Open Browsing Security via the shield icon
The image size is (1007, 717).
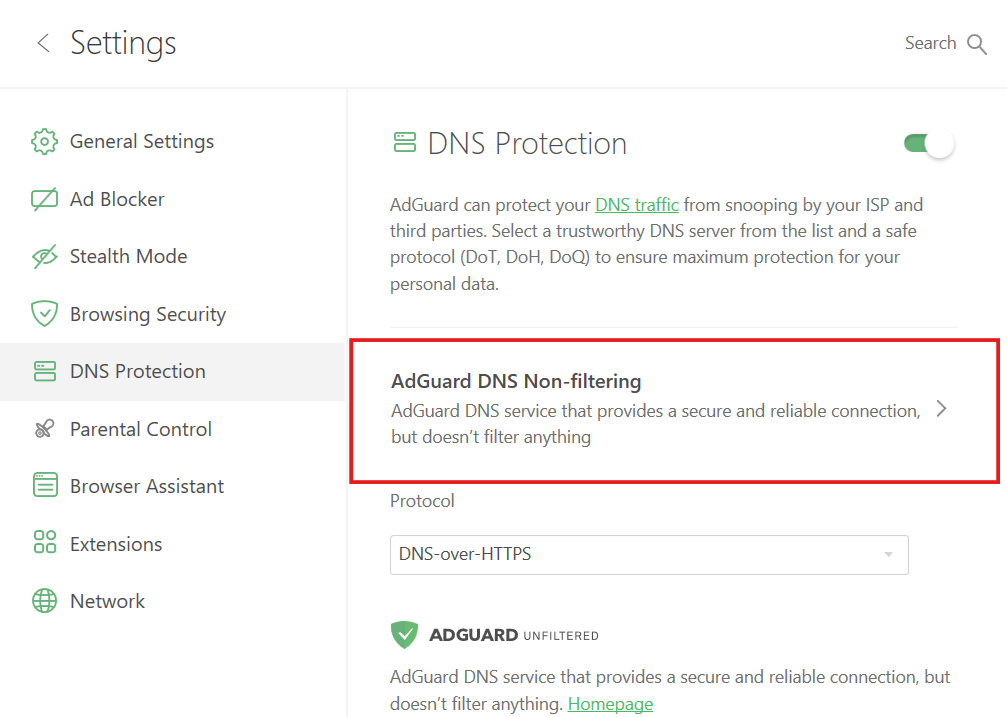pyautogui.click(x=44, y=313)
